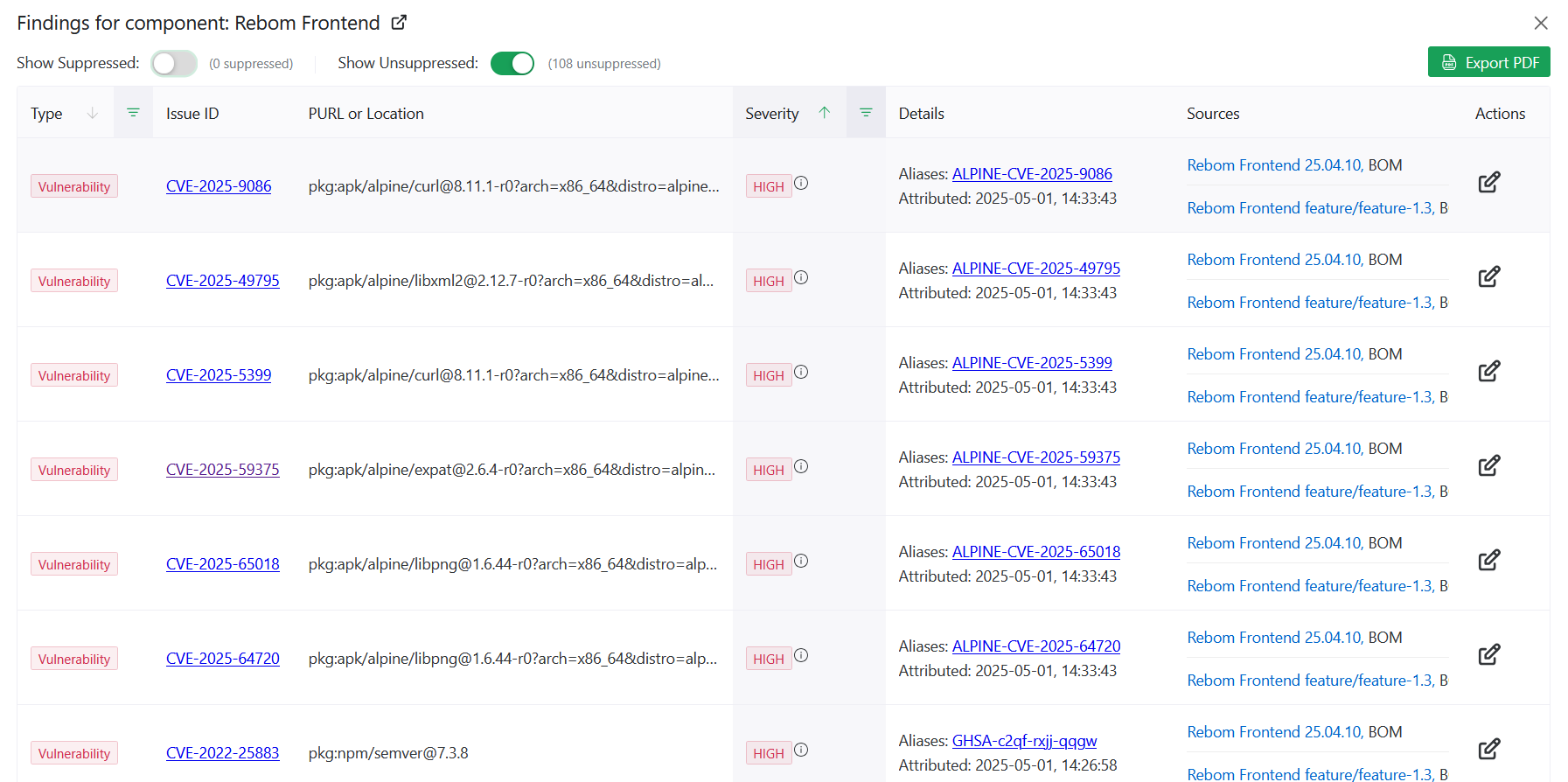Click severity info icon for CVE-2025-64720

coord(801,655)
